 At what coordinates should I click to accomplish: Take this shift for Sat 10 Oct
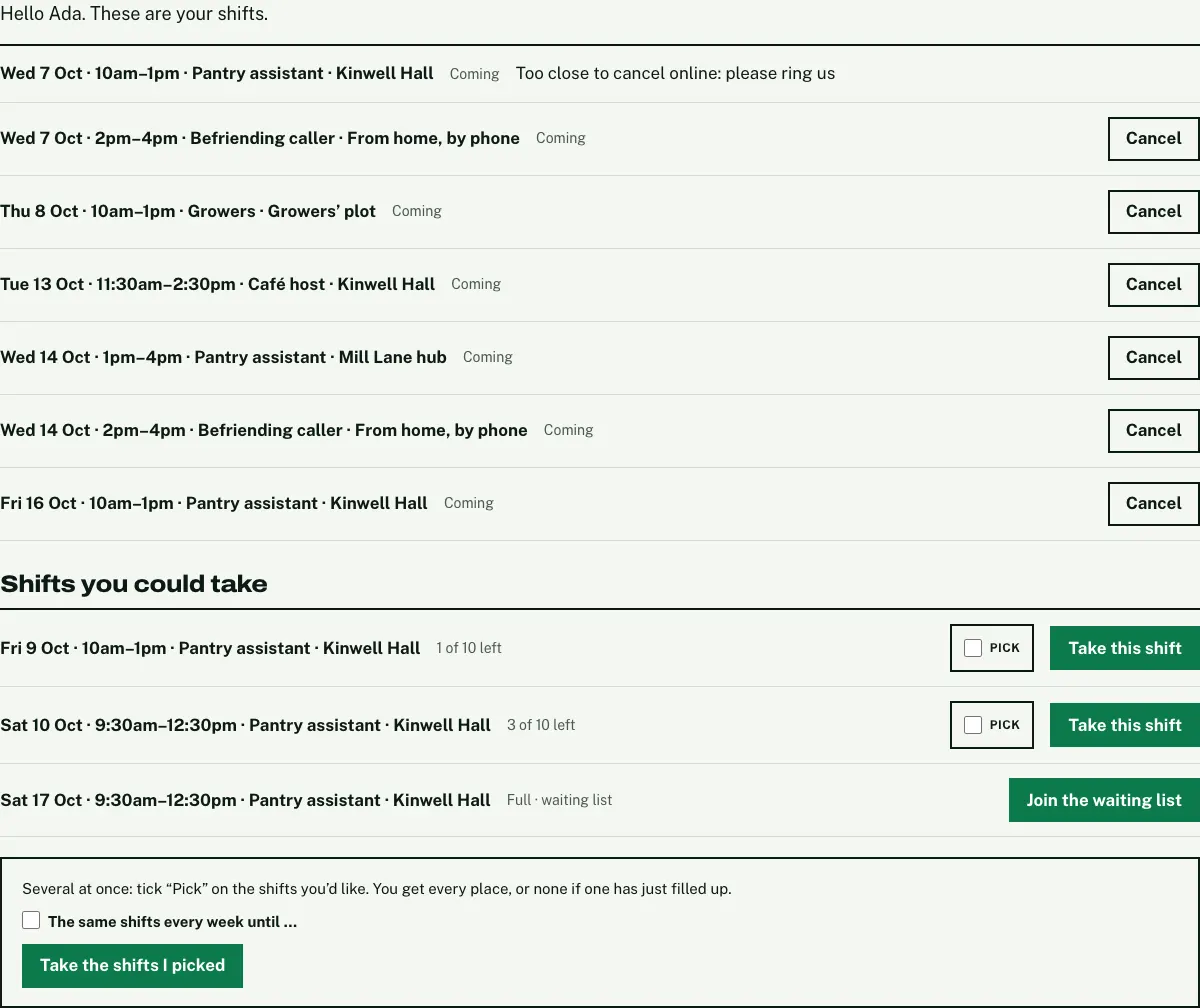(1125, 725)
